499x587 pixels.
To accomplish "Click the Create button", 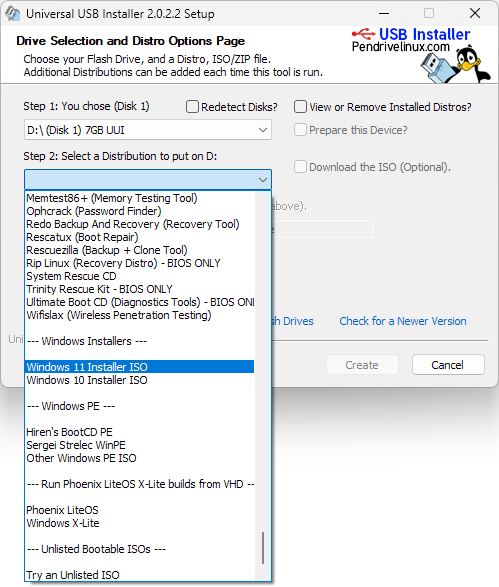I will (x=362, y=365).
